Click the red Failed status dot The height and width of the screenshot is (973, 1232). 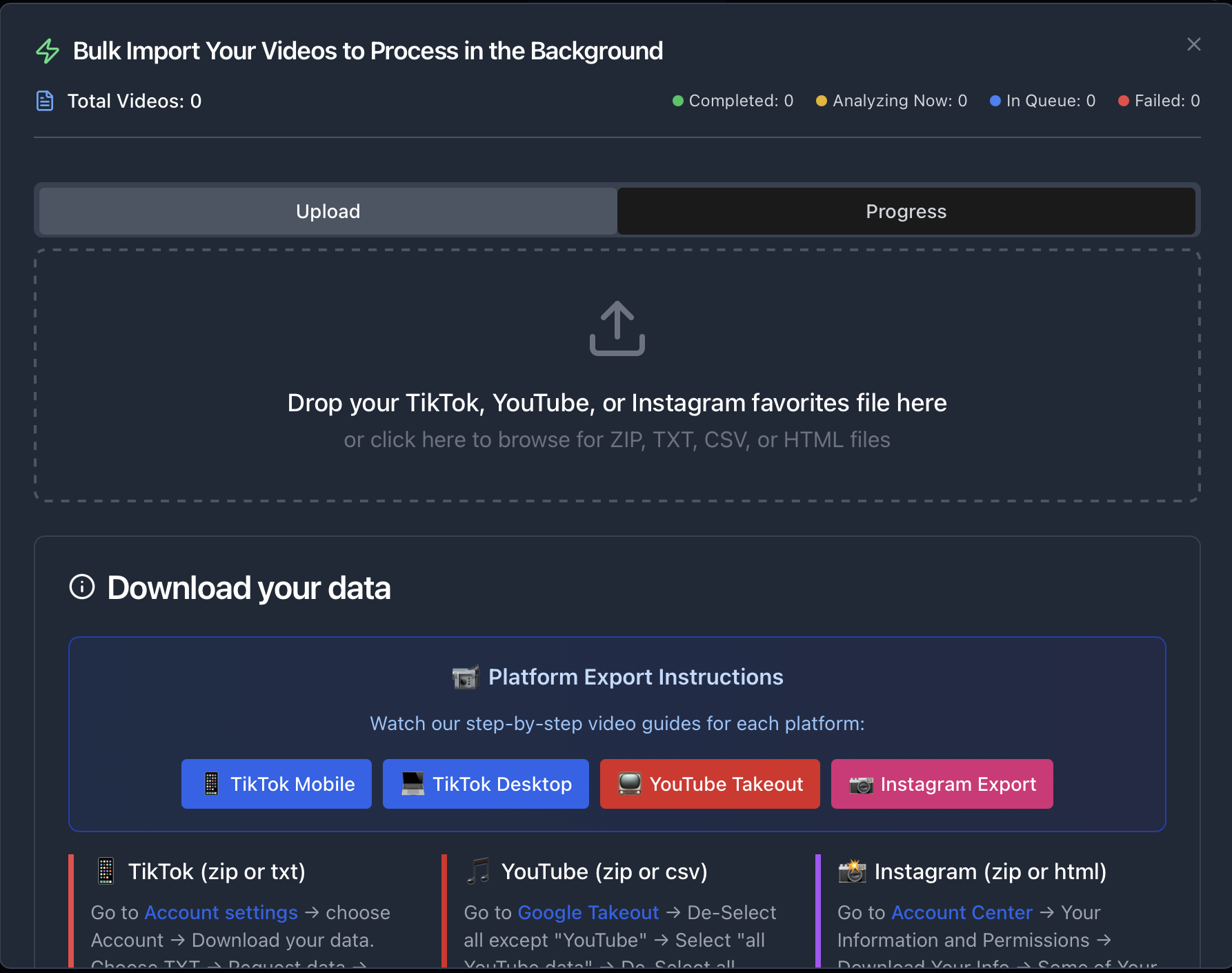1124,101
